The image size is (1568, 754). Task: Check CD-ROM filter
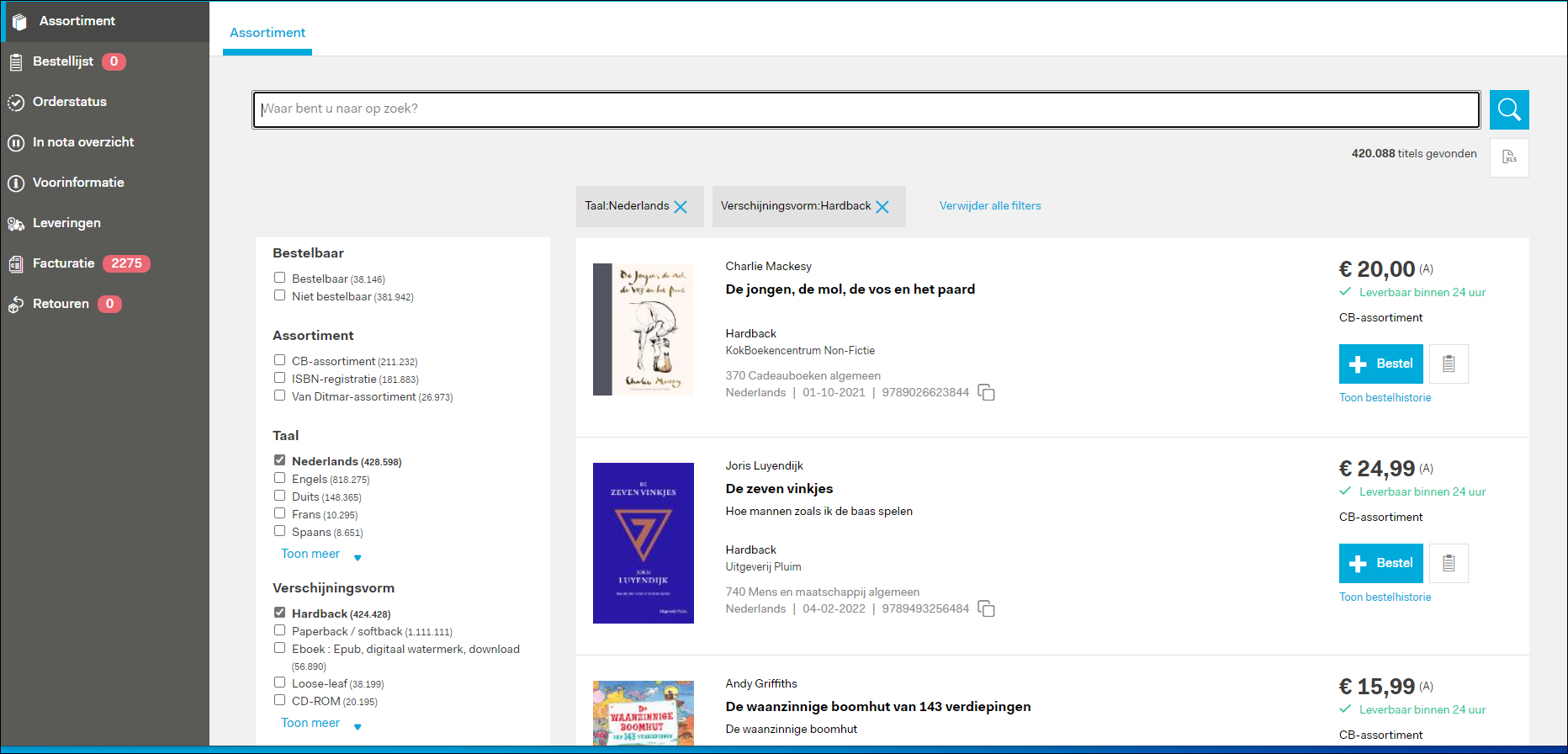tap(279, 700)
